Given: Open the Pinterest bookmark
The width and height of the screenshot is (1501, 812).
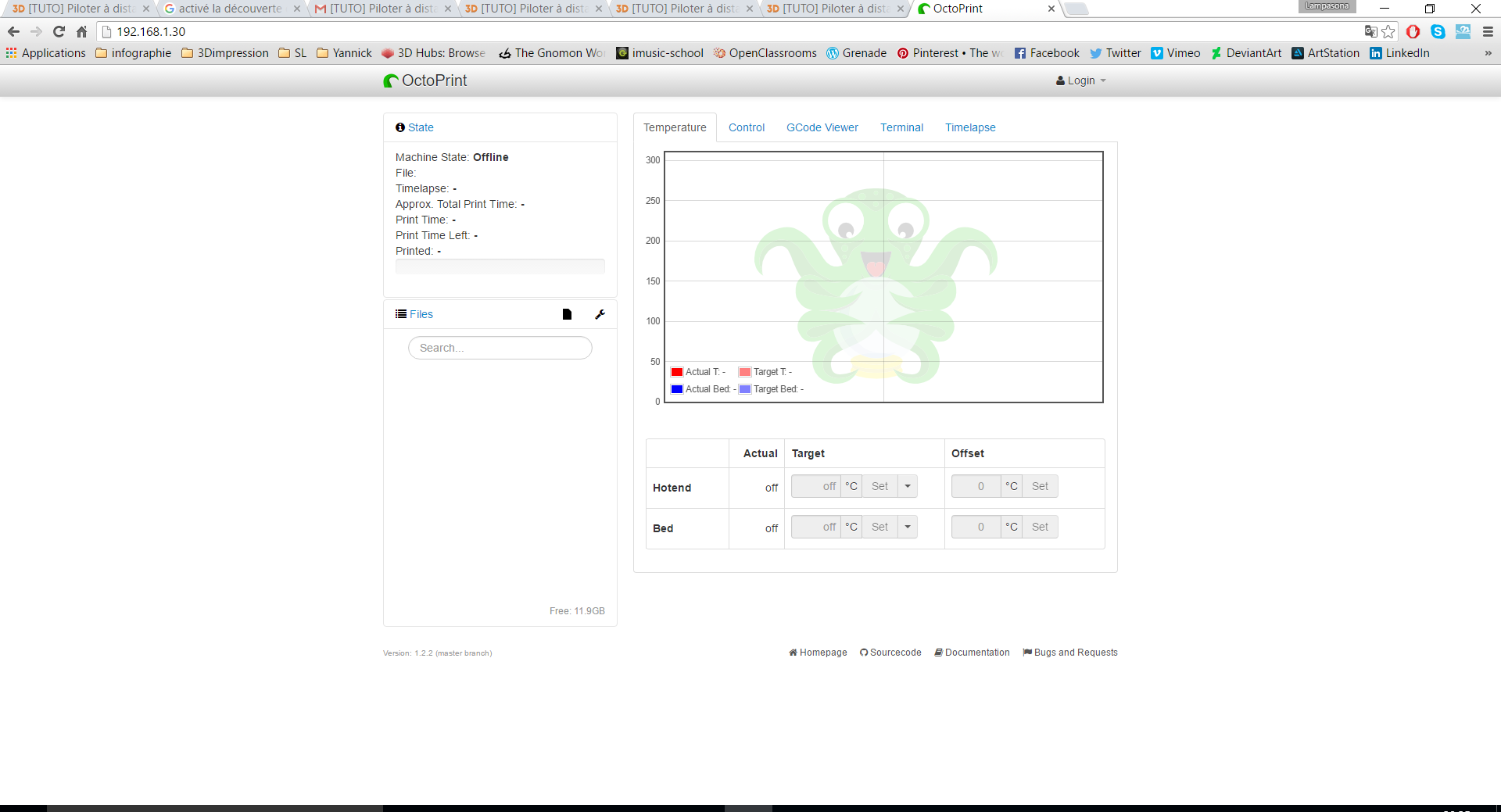Looking at the screenshot, I should [951, 53].
